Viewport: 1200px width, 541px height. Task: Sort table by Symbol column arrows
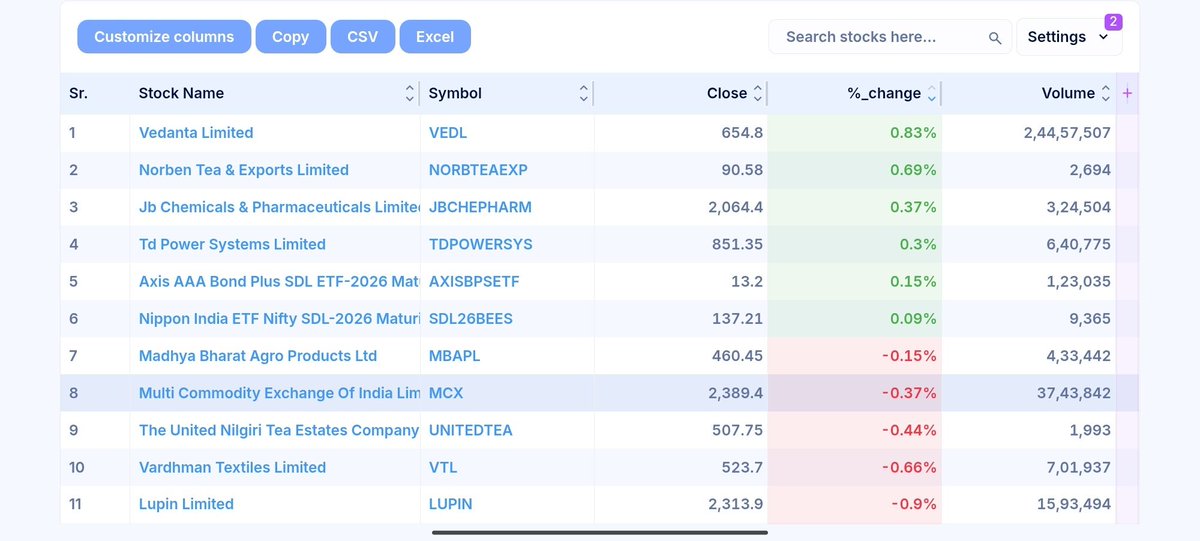(584, 93)
